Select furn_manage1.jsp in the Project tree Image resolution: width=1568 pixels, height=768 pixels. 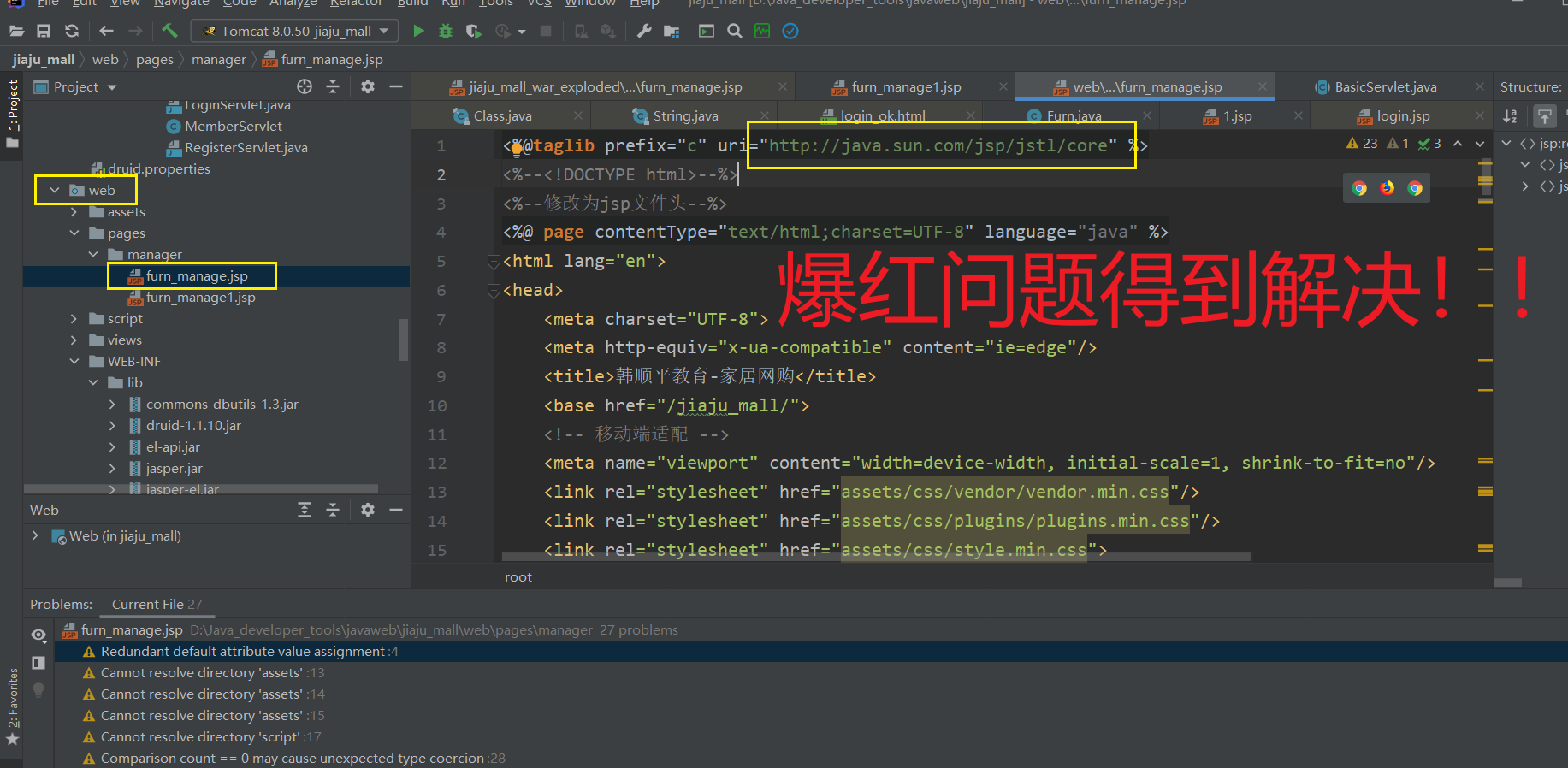200,297
